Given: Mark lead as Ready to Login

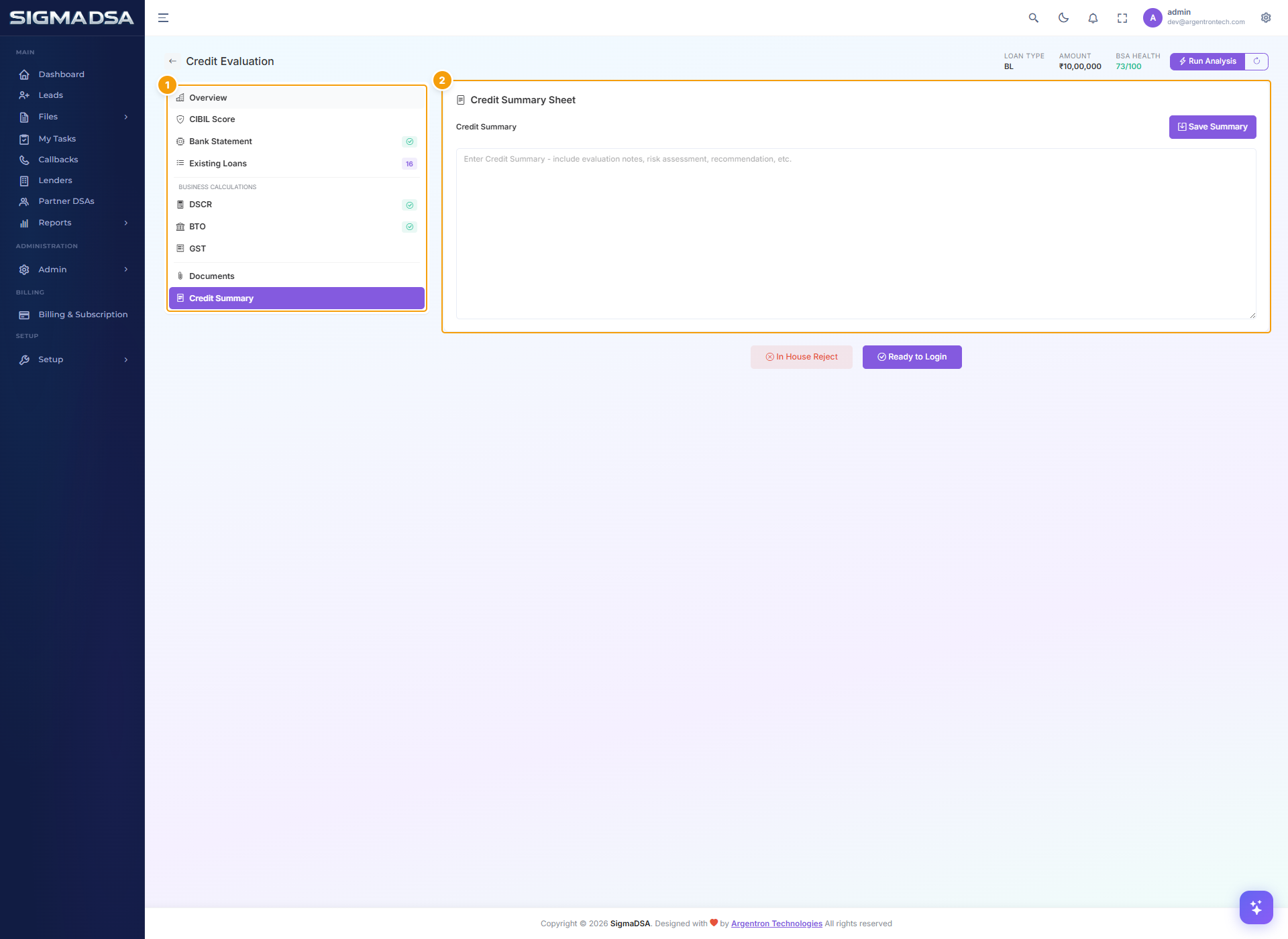Looking at the screenshot, I should tap(912, 357).
